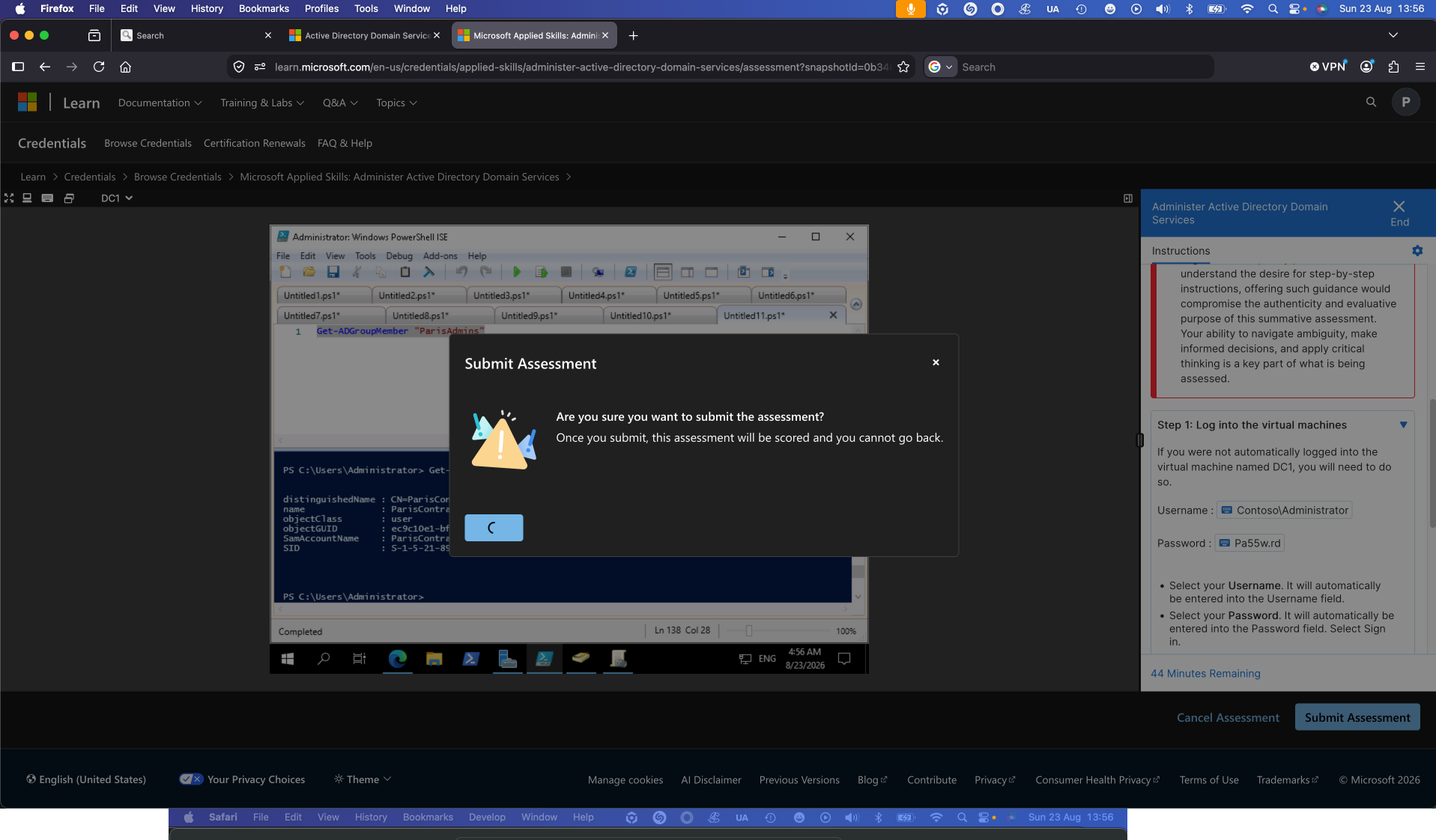The width and height of the screenshot is (1436, 840).
Task: Bookmark page with star icon
Action: click(903, 67)
